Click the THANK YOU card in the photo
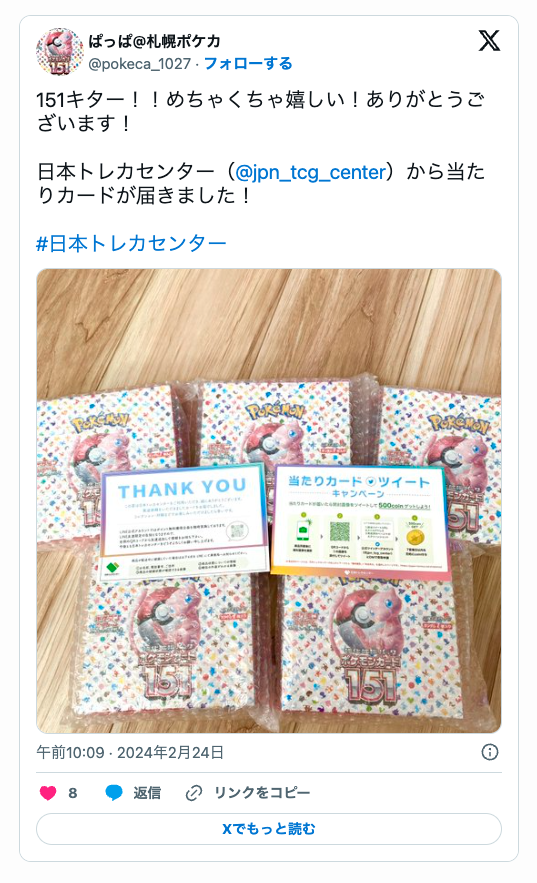537x883 pixels. click(184, 523)
